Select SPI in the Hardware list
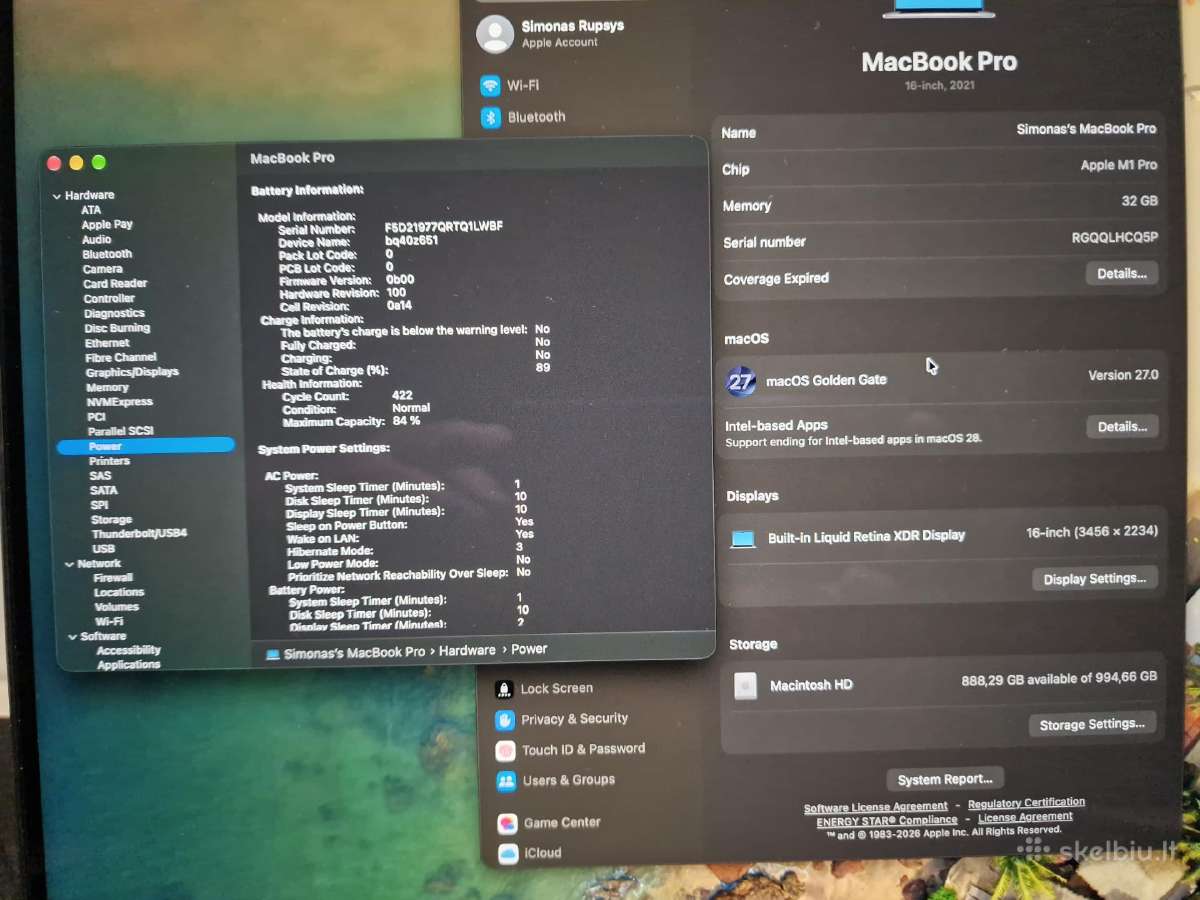Screen dimensions: 1200x900 coord(99,505)
